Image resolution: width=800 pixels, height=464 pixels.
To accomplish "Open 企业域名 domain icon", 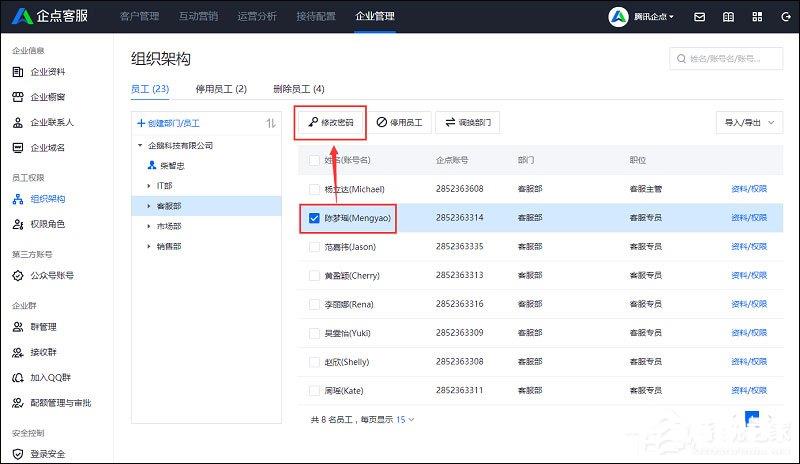I will pos(18,148).
